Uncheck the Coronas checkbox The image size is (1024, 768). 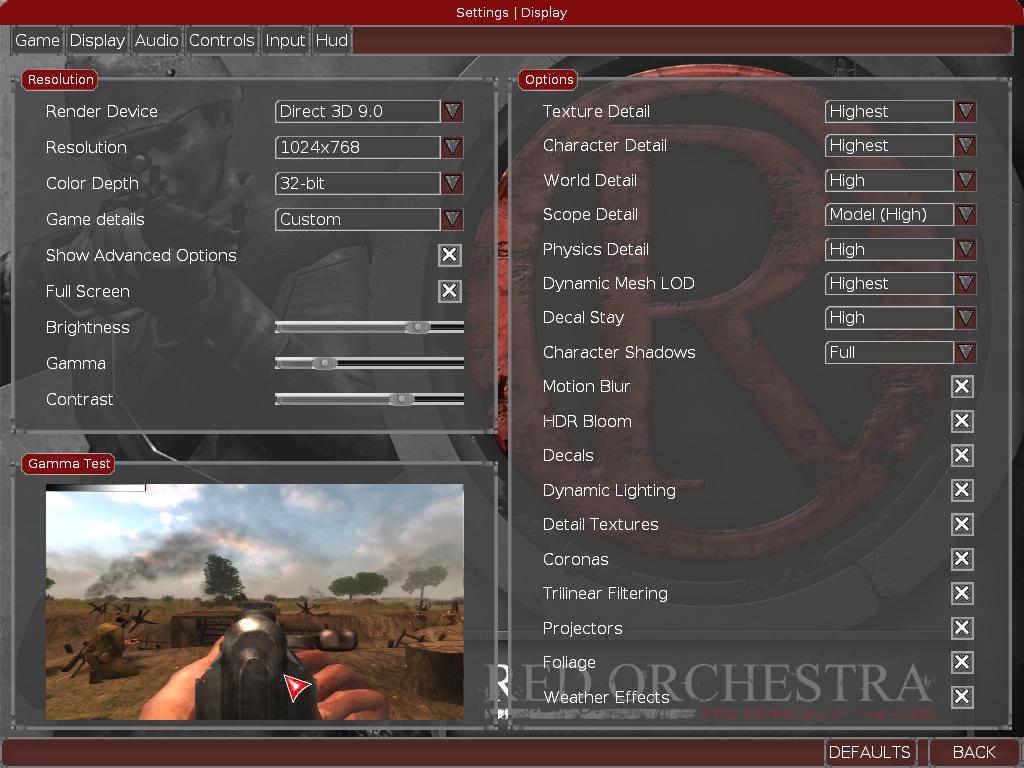pyautogui.click(x=962, y=558)
